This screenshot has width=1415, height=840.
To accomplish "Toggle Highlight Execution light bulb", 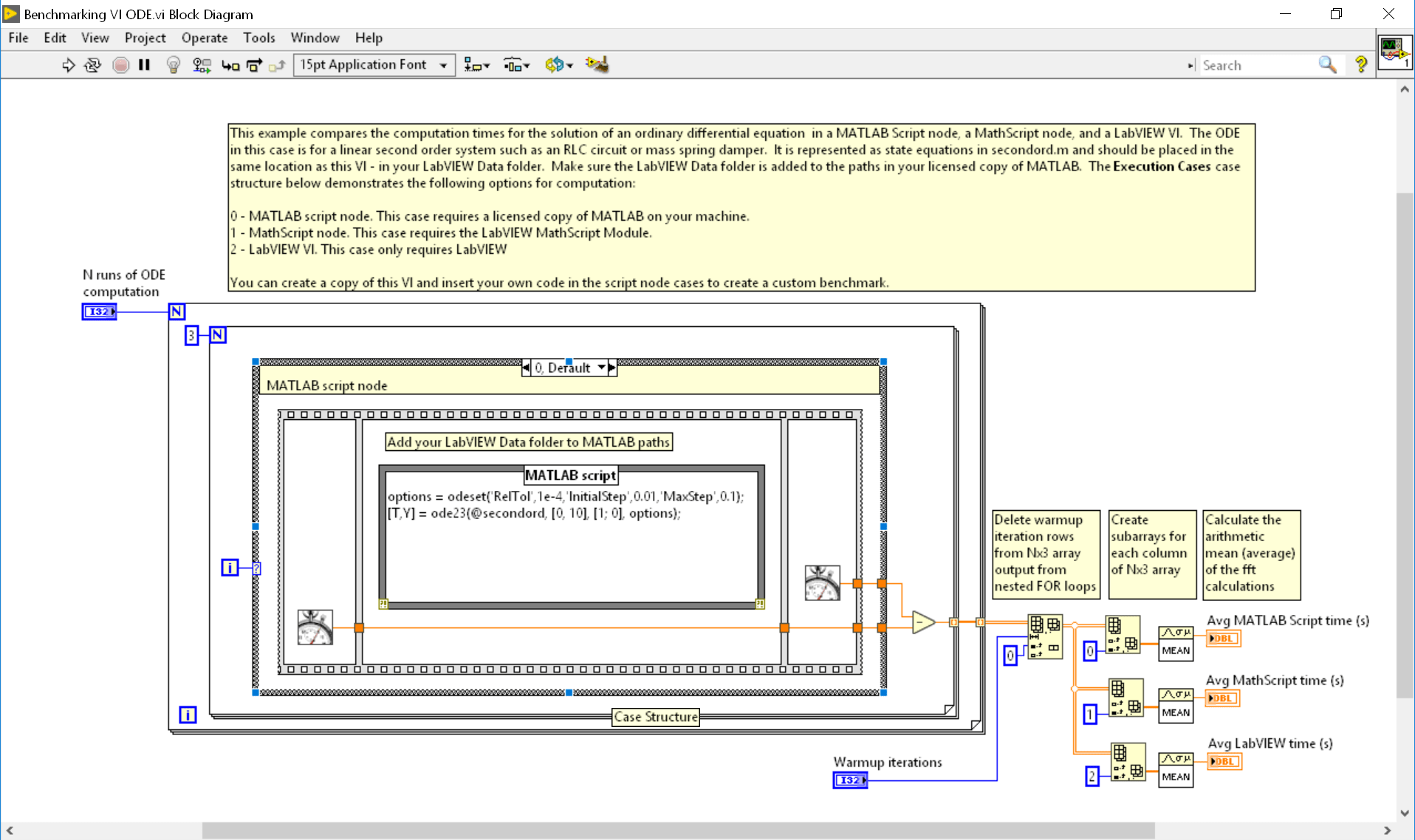I will tap(174, 65).
